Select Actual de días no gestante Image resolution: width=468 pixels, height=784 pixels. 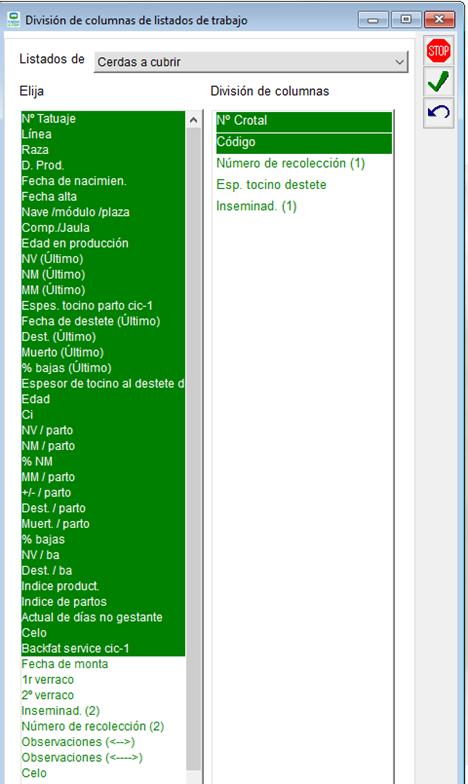click(103, 617)
